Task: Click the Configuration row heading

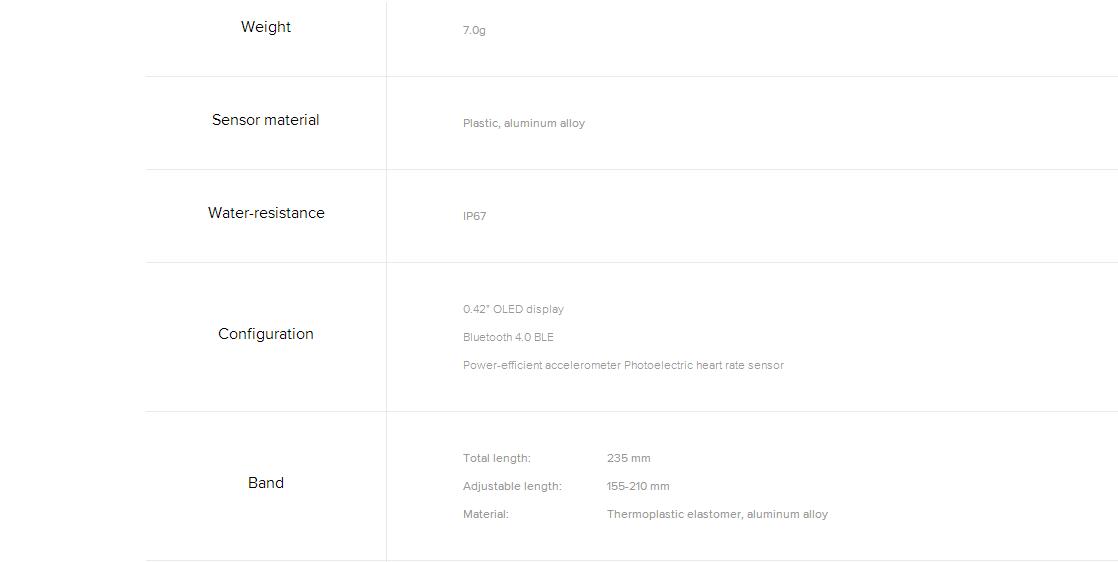Action: (266, 334)
